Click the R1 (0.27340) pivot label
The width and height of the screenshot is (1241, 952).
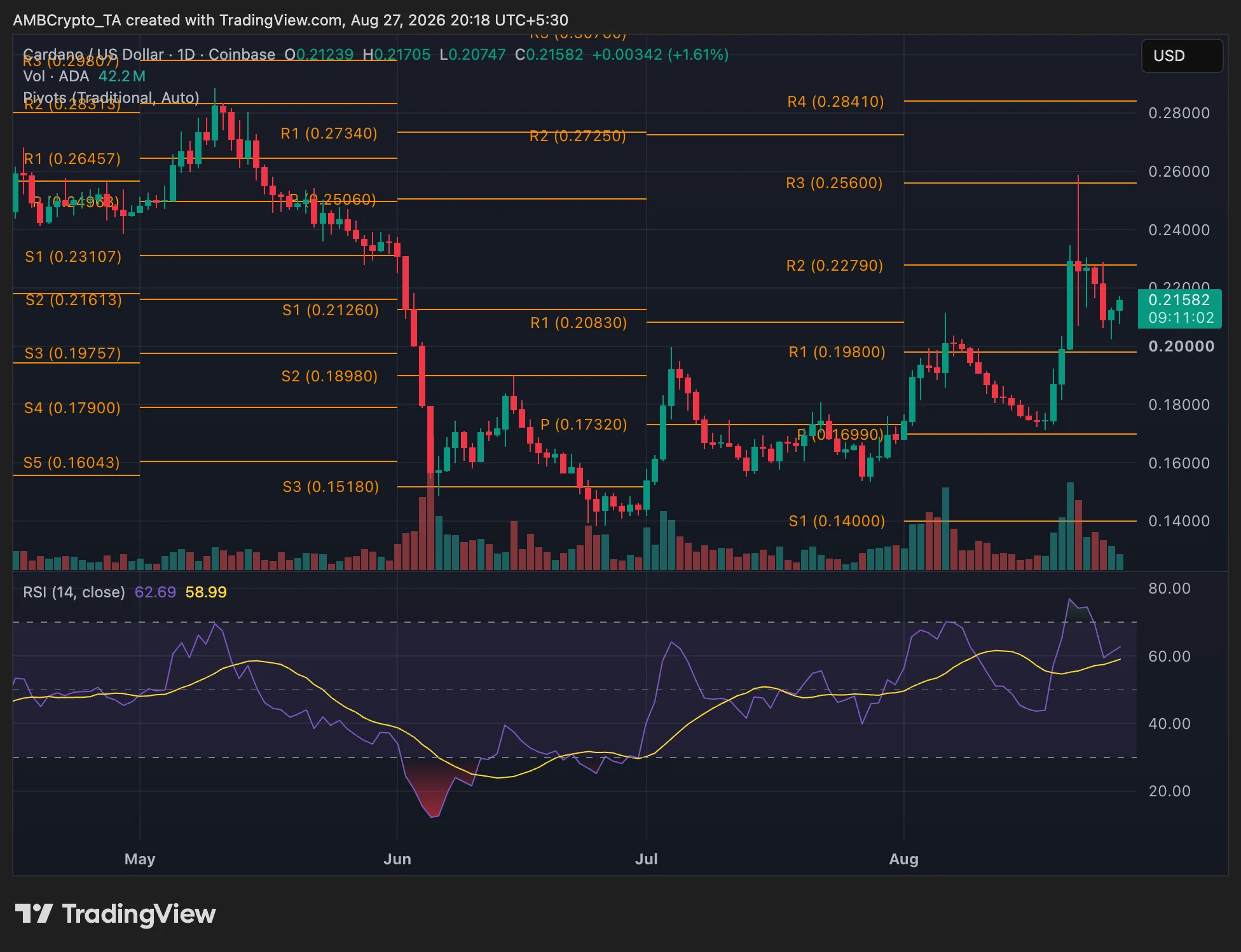329,133
